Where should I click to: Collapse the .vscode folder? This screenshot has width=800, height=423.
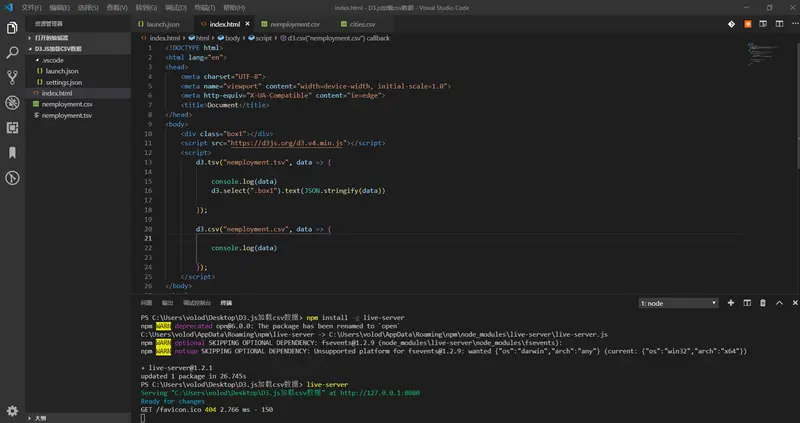pyautogui.click(x=78, y=60)
